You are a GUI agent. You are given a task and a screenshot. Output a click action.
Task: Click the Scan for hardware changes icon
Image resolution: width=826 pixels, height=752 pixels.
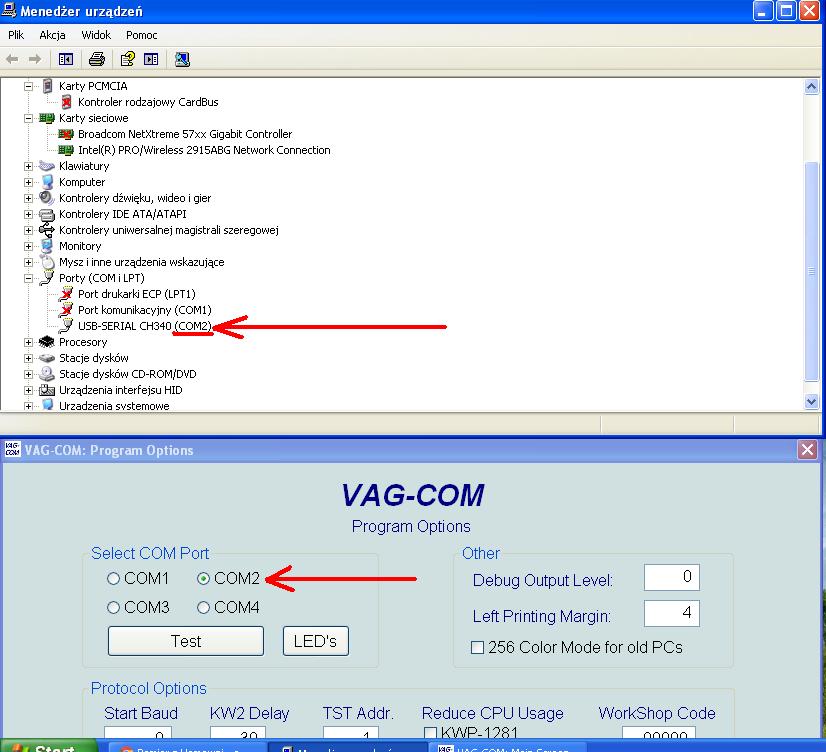182,59
